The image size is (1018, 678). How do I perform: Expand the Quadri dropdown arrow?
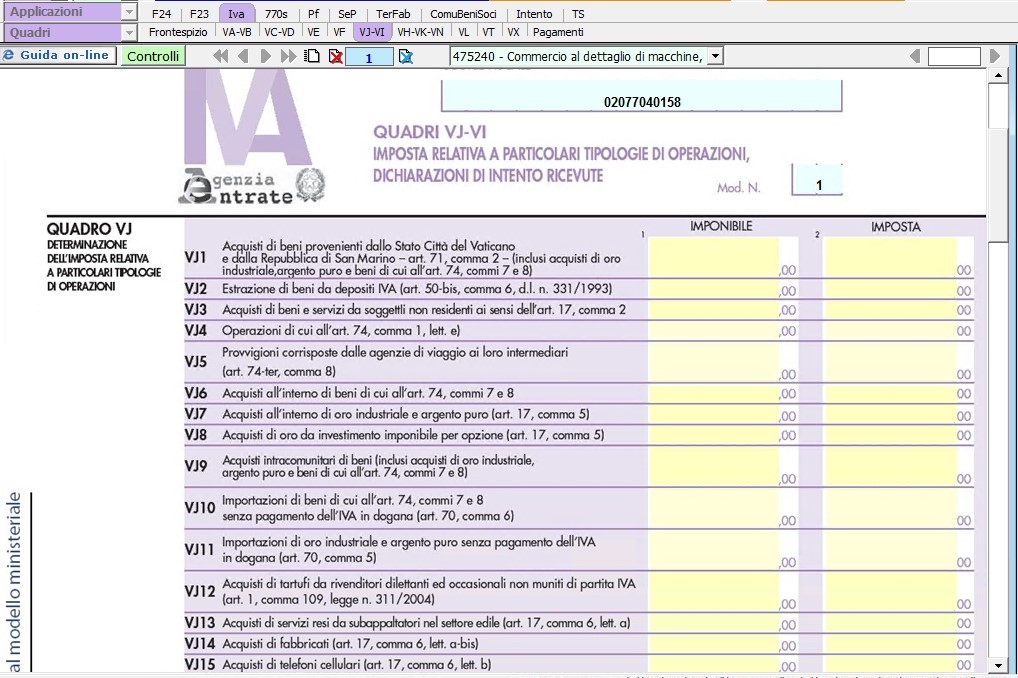tap(129, 32)
